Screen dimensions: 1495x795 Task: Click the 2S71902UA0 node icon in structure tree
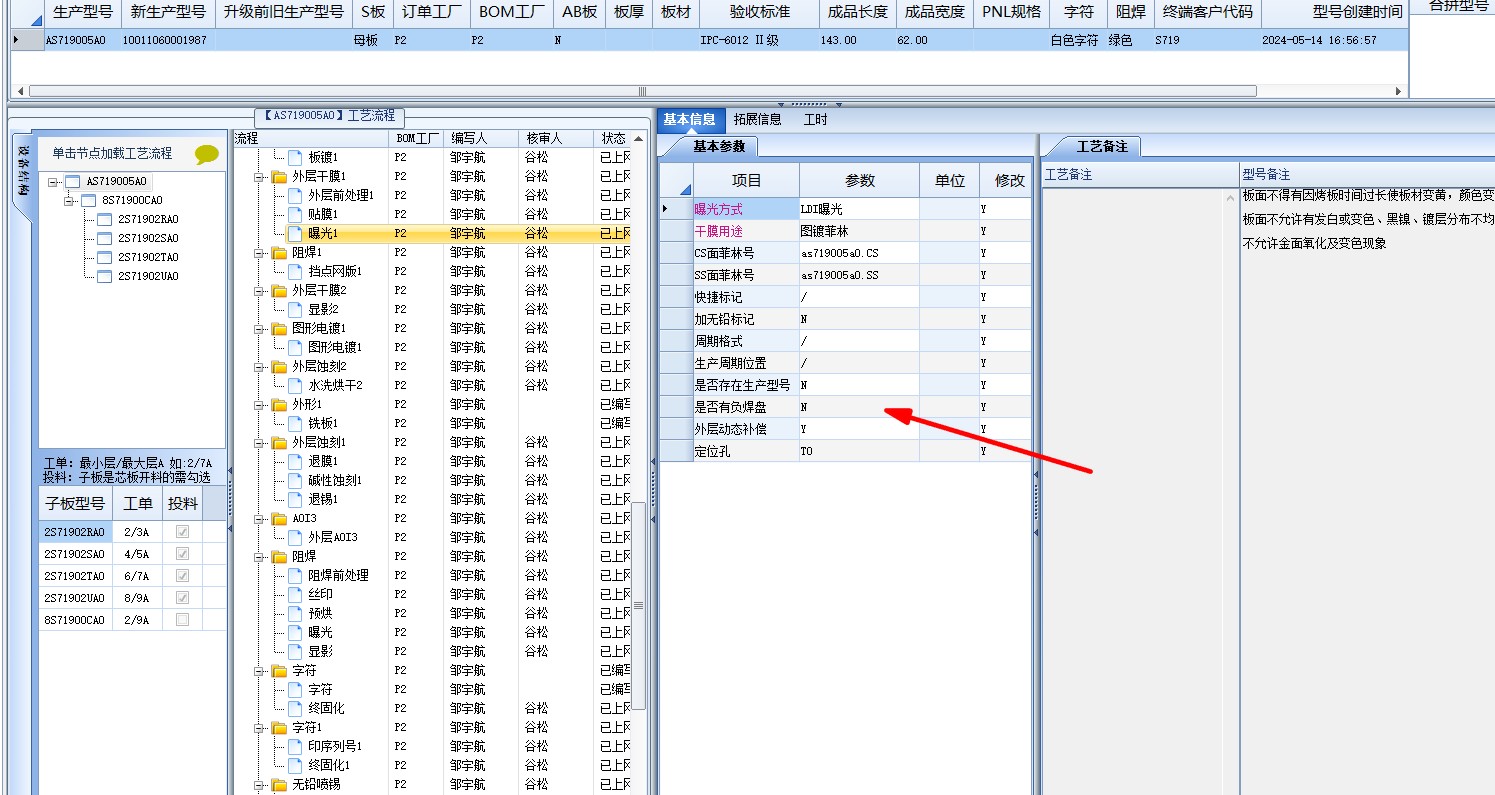pyautogui.click(x=104, y=276)
